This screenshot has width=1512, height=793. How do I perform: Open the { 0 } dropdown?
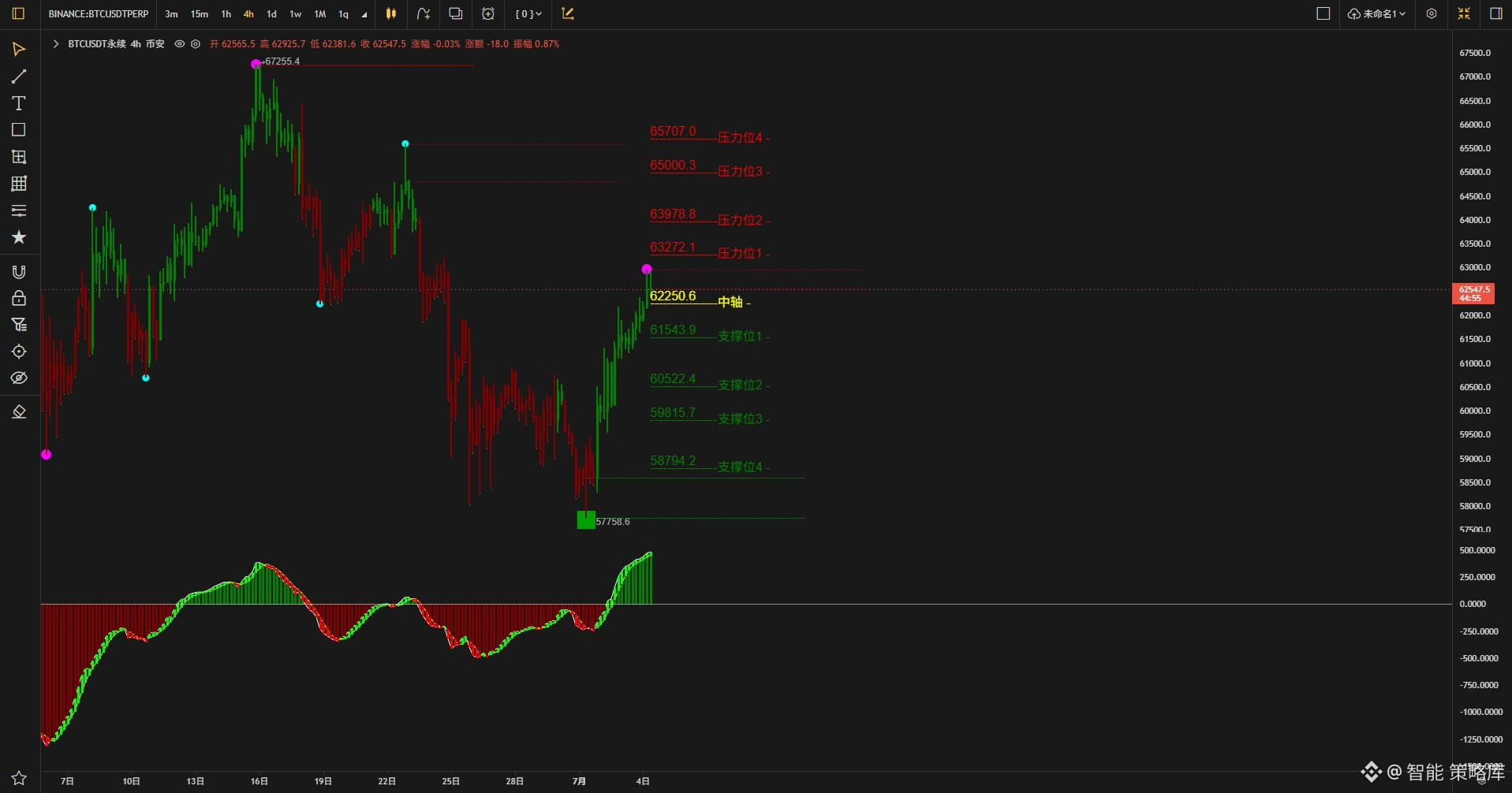[528, 13]
